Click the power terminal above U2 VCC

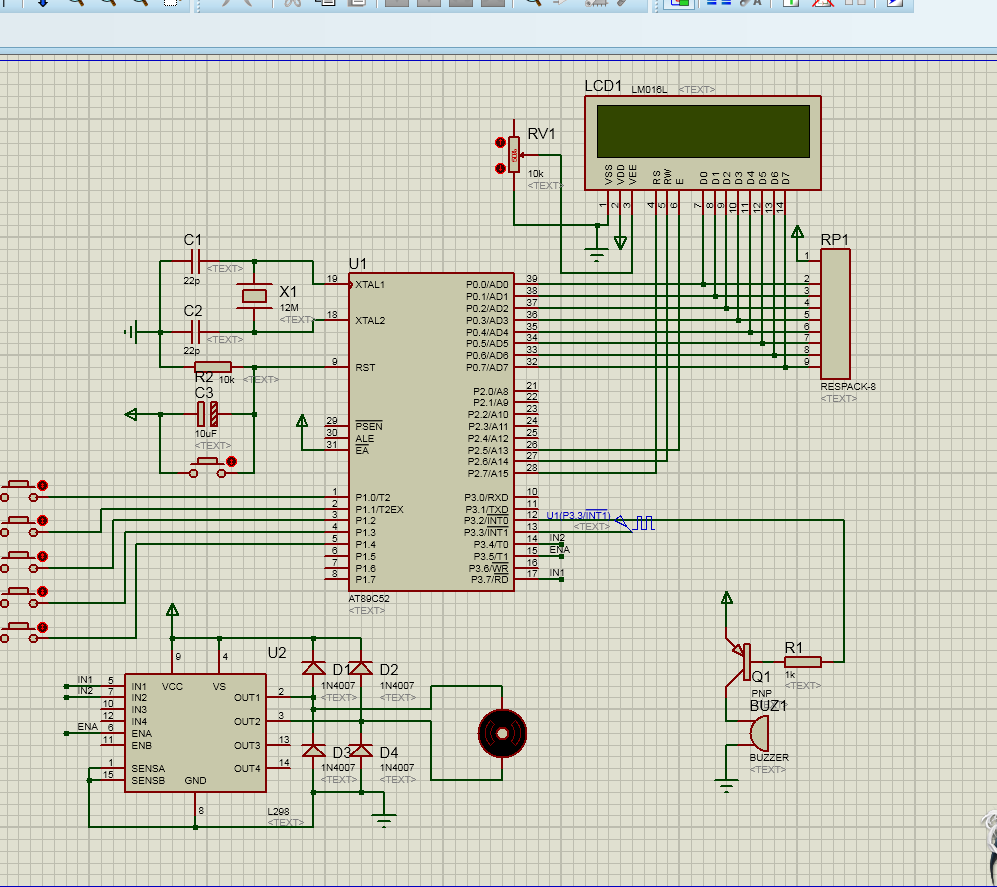[172, 610]
